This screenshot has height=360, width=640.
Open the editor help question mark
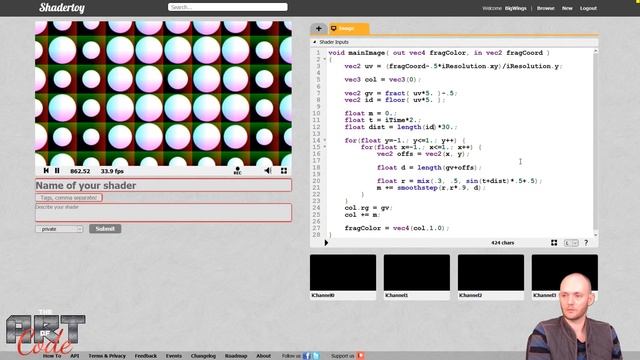point(586,243)
